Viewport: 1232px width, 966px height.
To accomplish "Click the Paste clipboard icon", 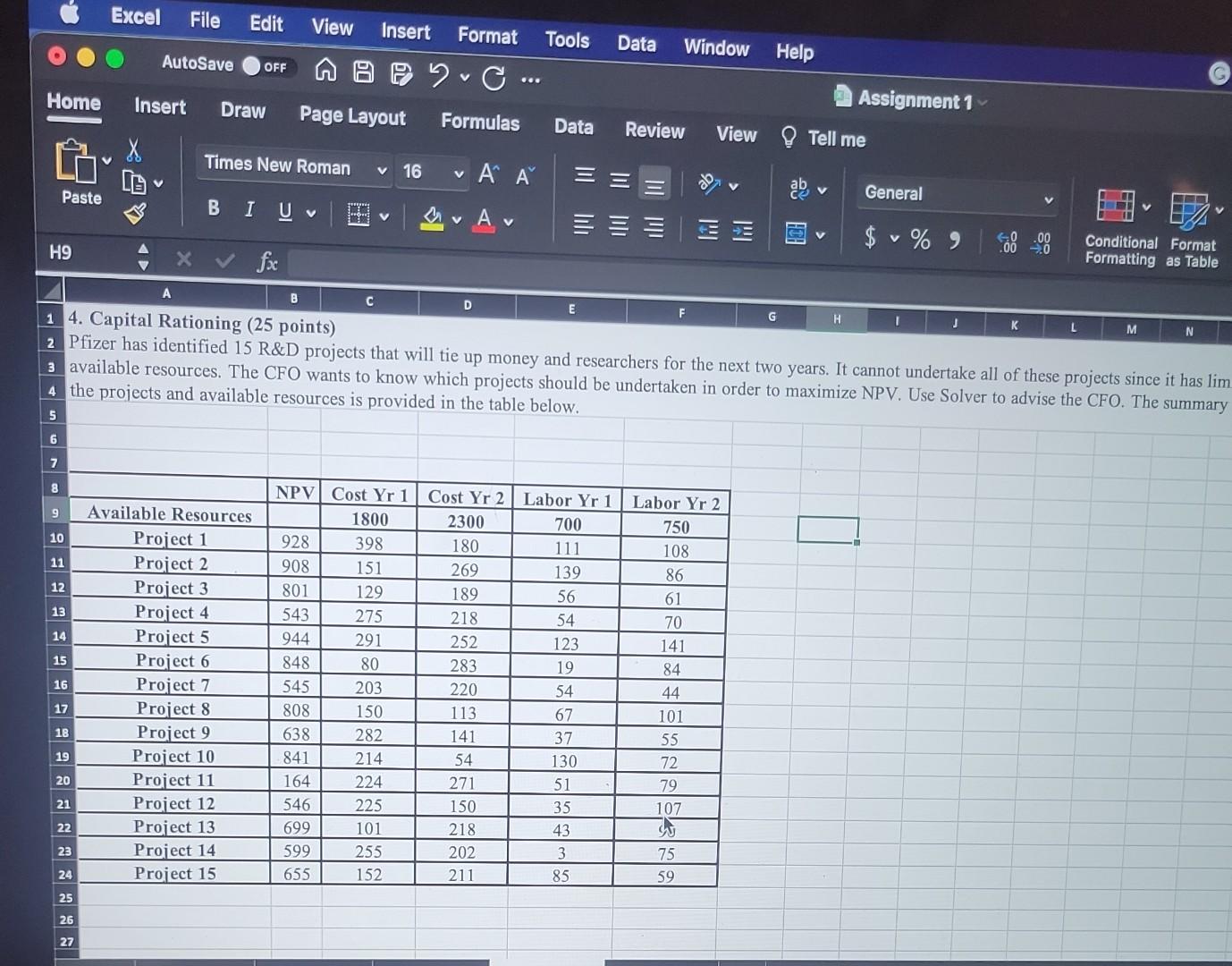I will pos(77,161).
